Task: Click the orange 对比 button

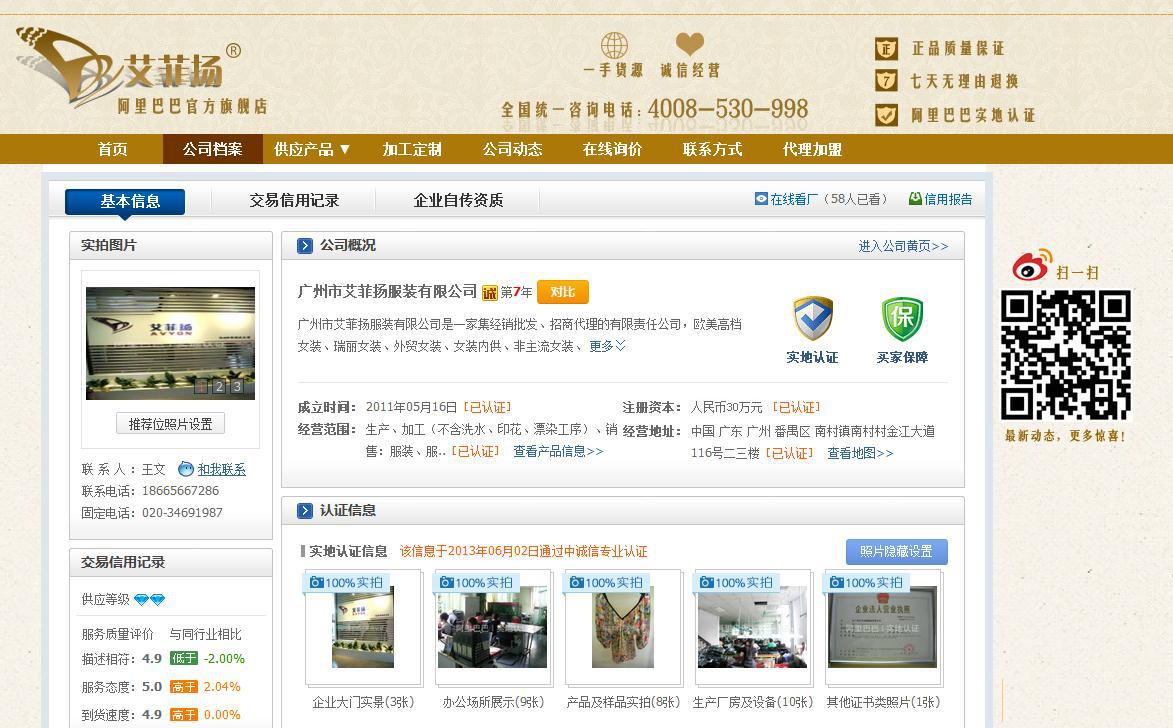Action: (x=563, y=292)
